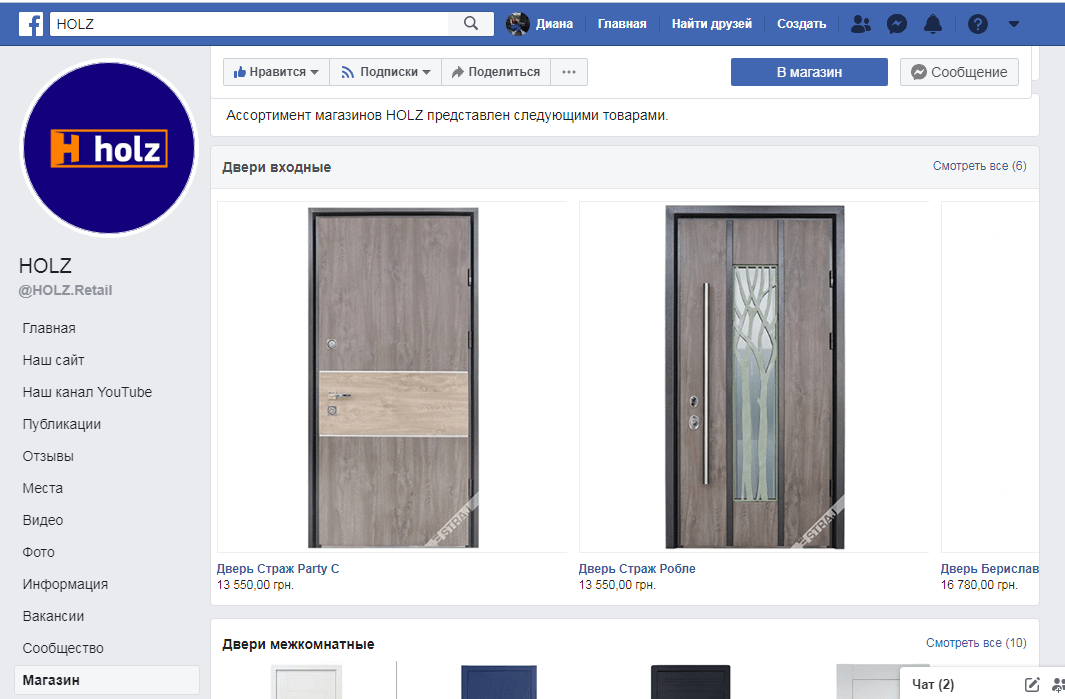Image resolution: width=1065 pixels, height=699 pixels.
Task: Open the three-dots more options button
Action: click(569, 72)
